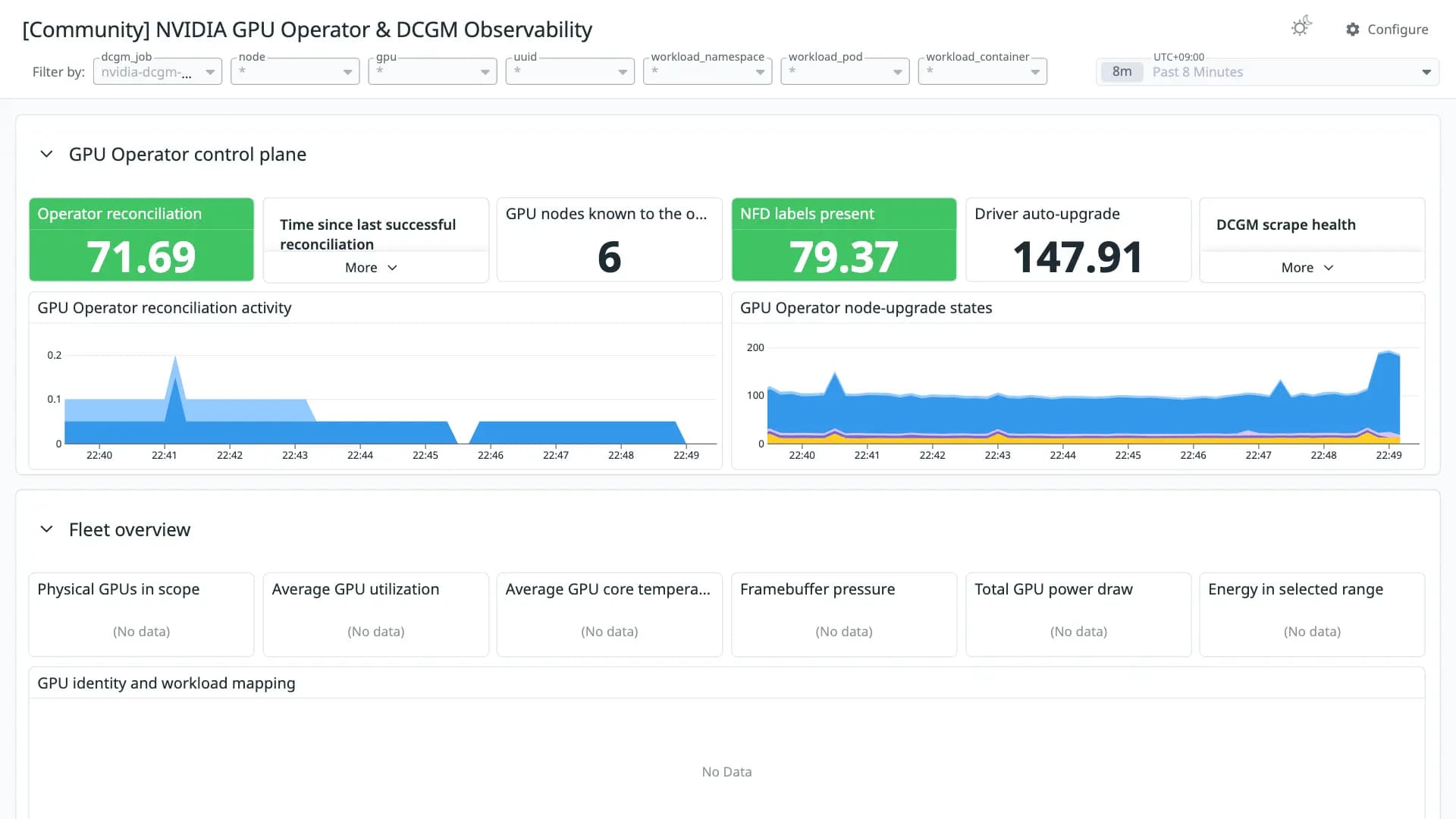The height and width of the screenshot is (819, 1456).
Task: Expand More under DCGM scrape health
Action: click(x=1307, y=268)
